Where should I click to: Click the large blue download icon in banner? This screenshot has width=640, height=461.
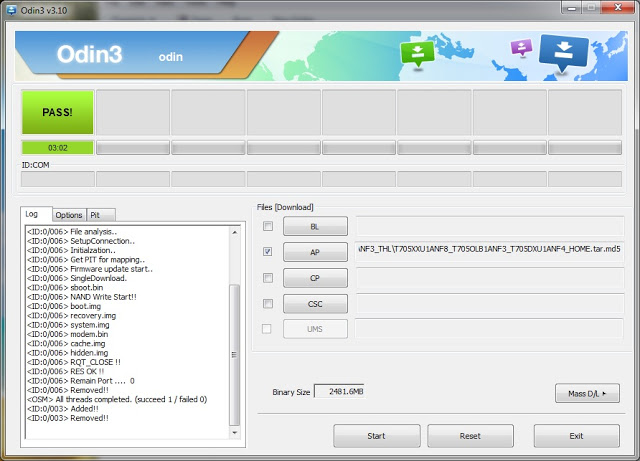563,52
